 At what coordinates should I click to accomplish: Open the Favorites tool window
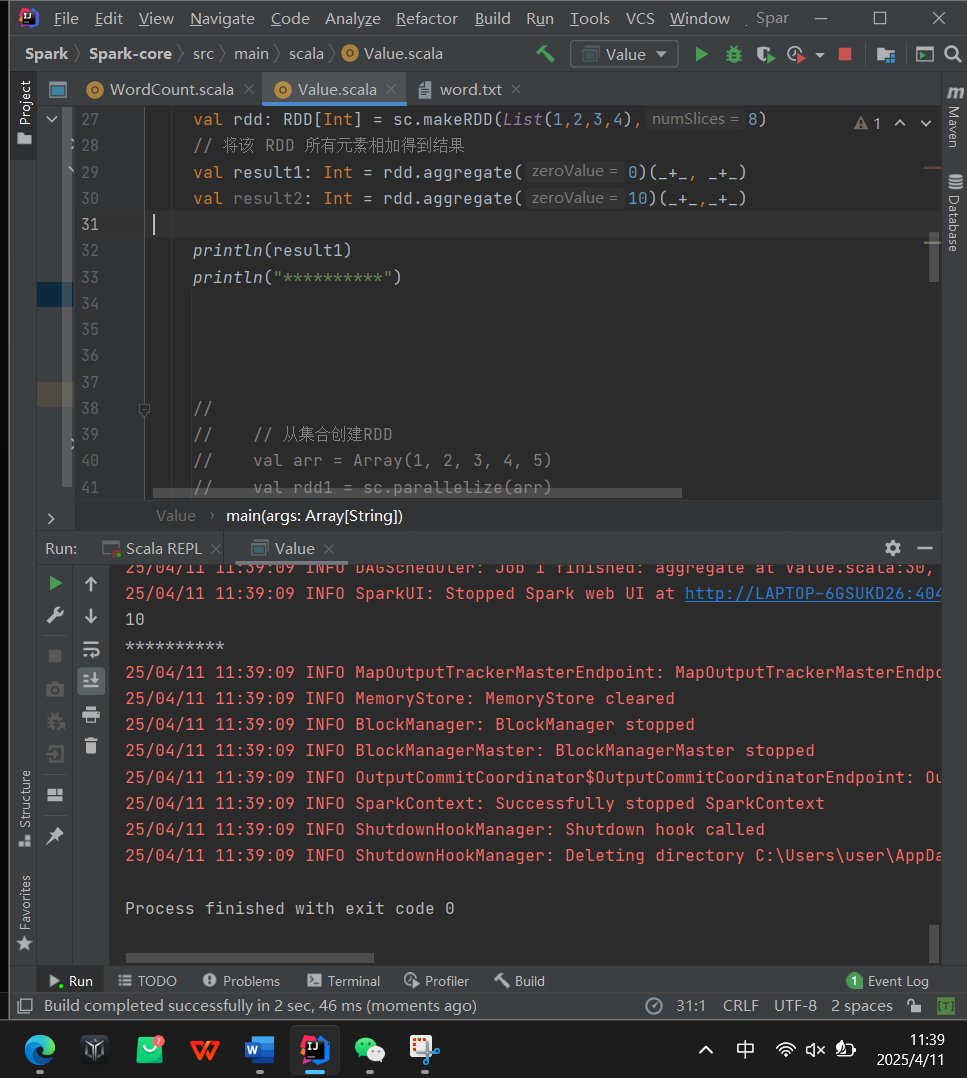tap(25, 912)
